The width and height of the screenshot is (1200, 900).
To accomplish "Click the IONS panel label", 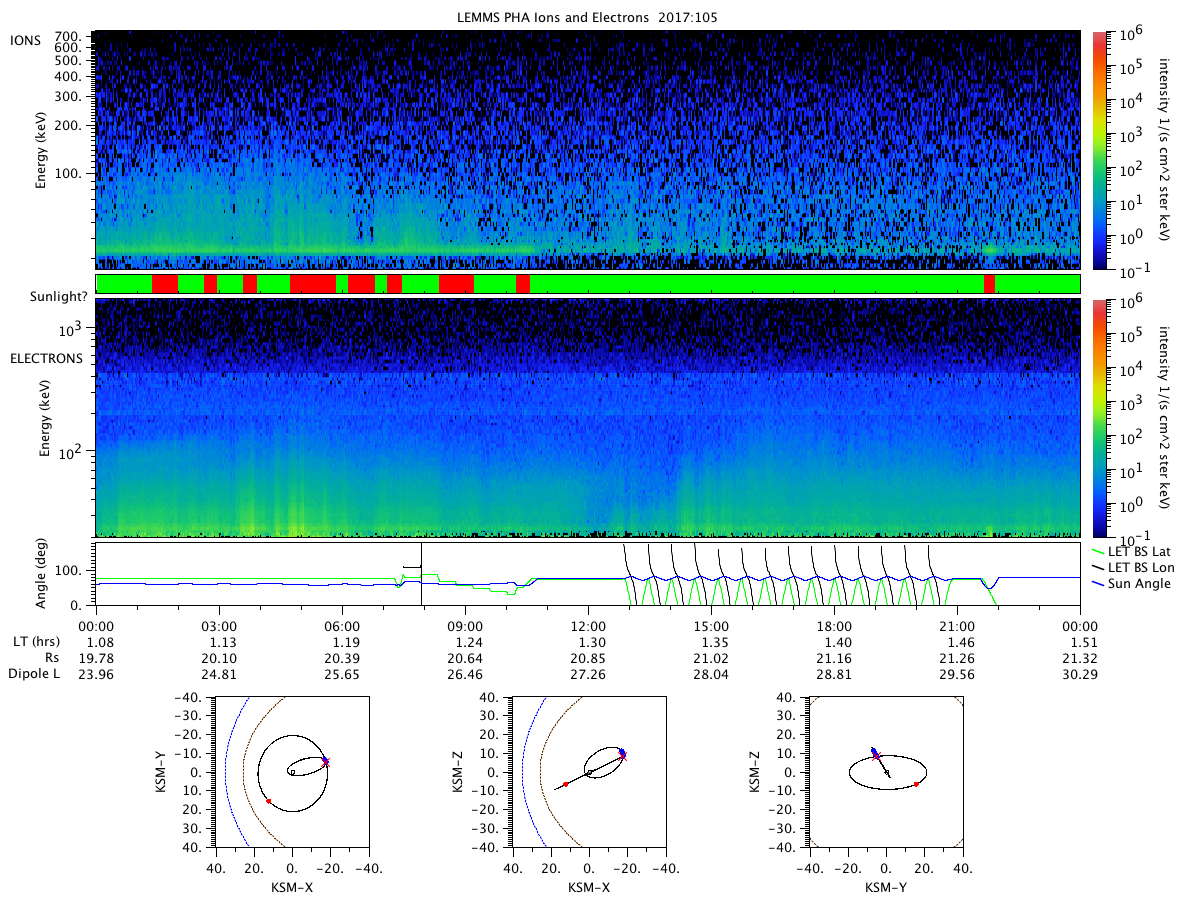I will 24,40.
